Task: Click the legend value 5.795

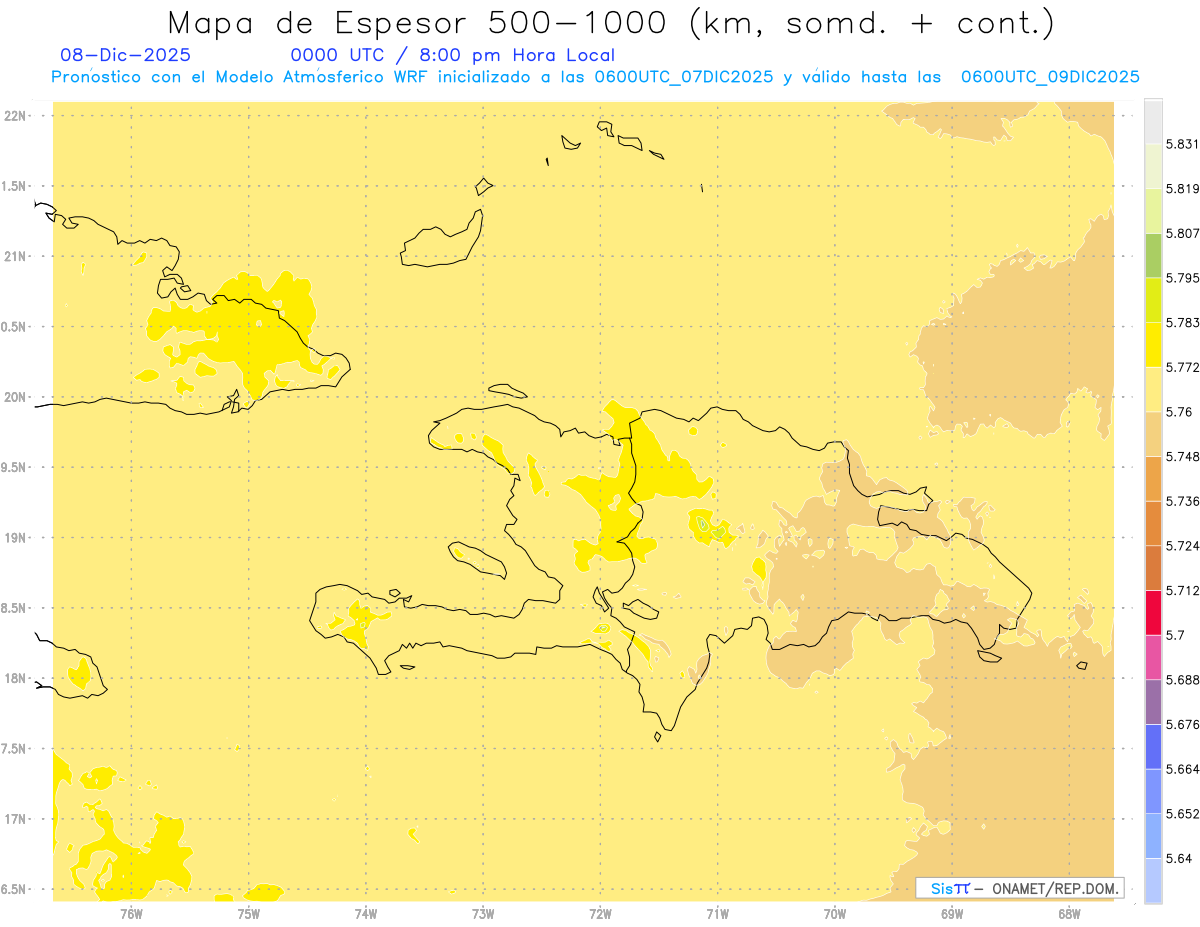Action: click(1182, 278)
